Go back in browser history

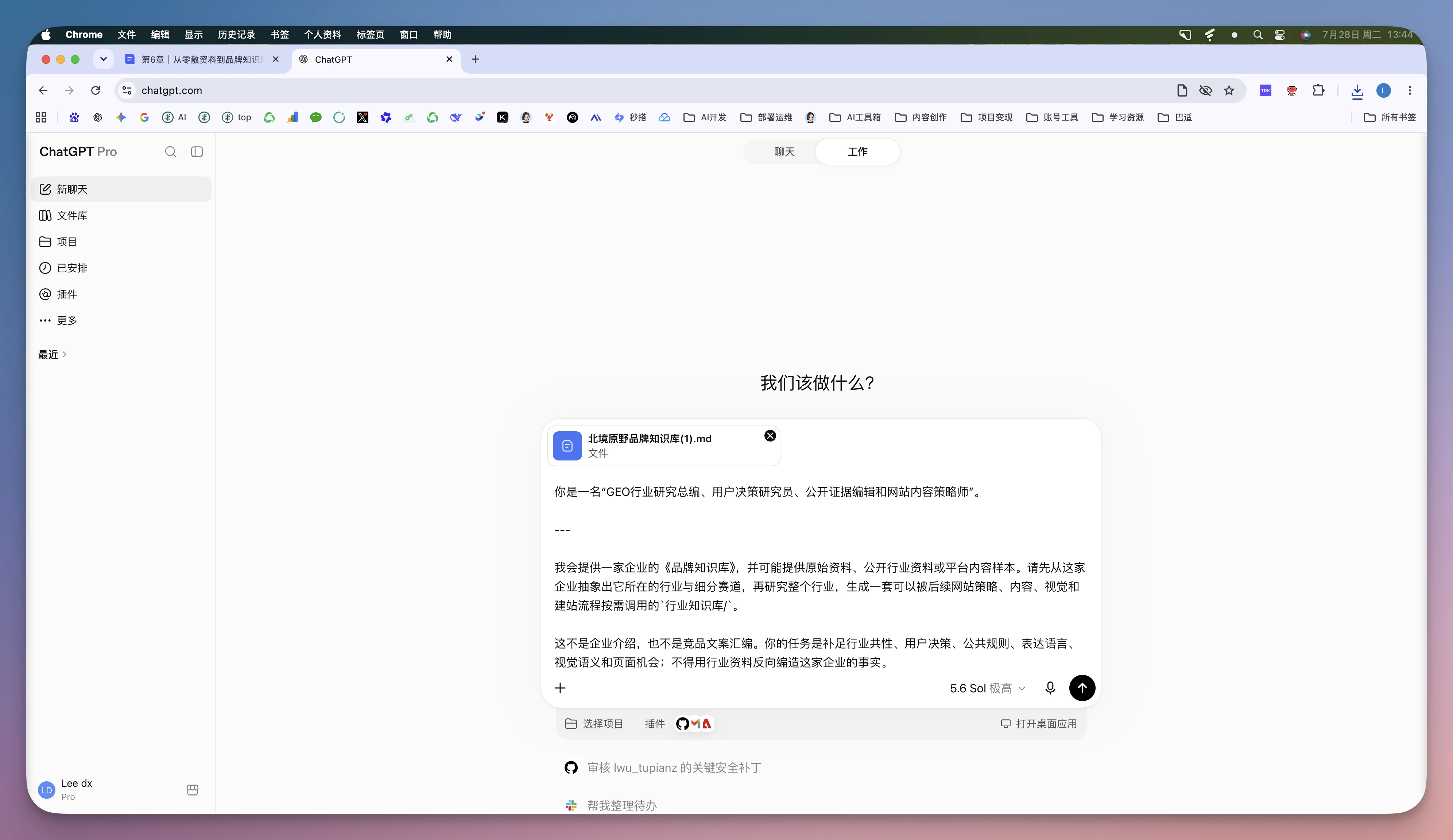point(43,90)
